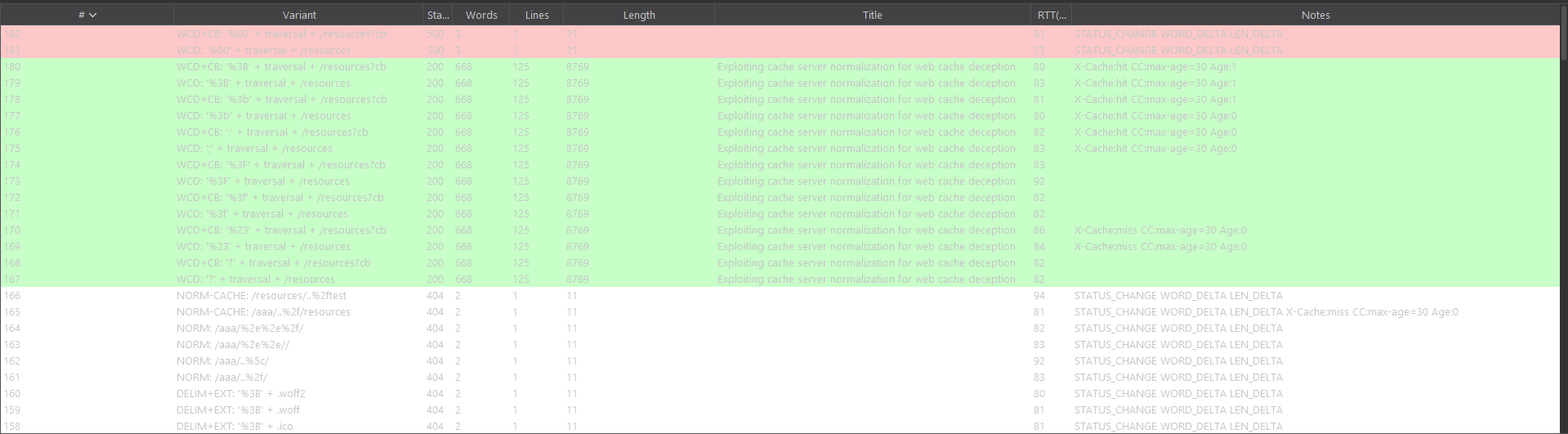Click variant "DELIM+EXT: '%3B' + .ico"
1568x434 pixels.
235,427
